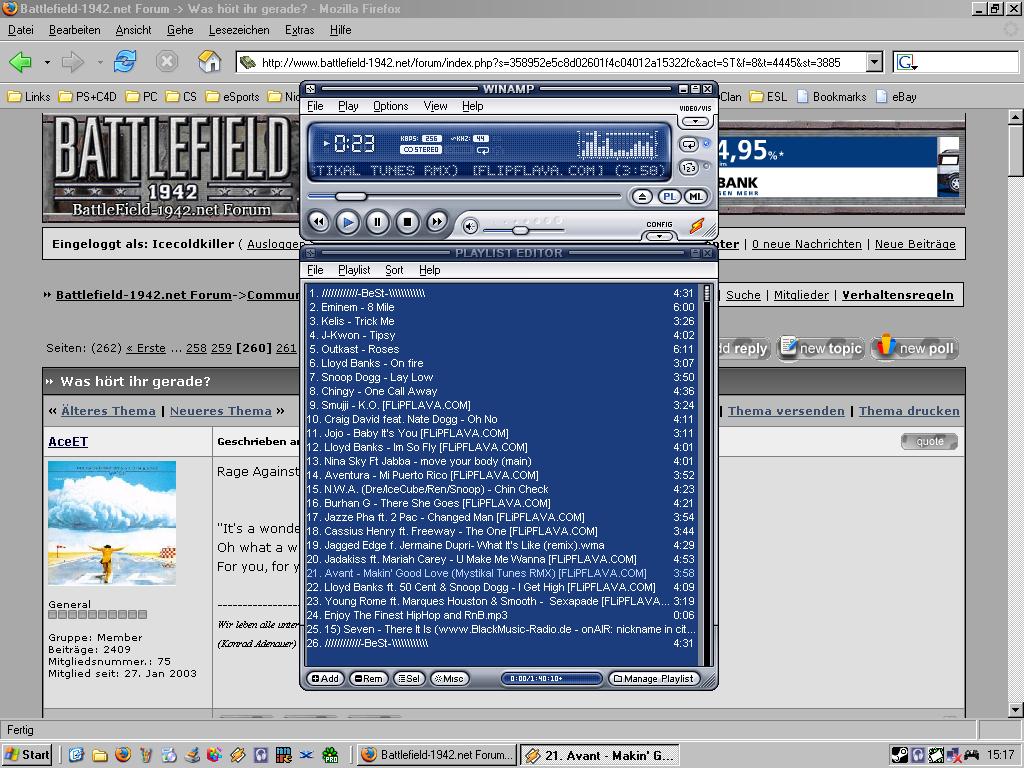
Task: Click Firefox forward arrow button
Action: click(72, 62)
